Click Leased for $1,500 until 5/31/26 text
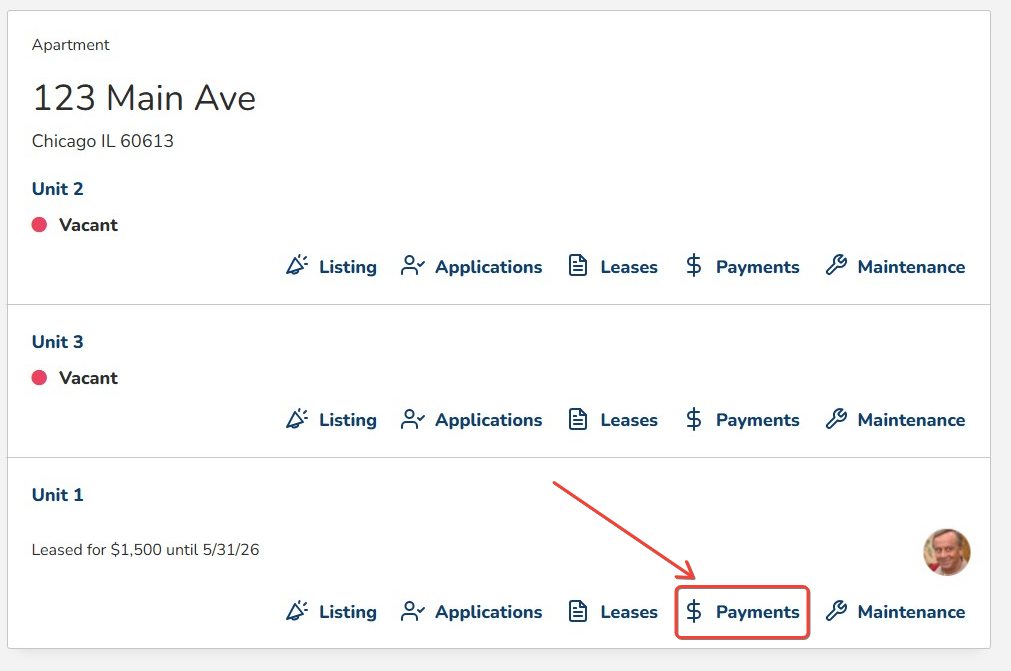Viewport: 1011px width, 671px height. pyautogui.click(x=145, y=550)
